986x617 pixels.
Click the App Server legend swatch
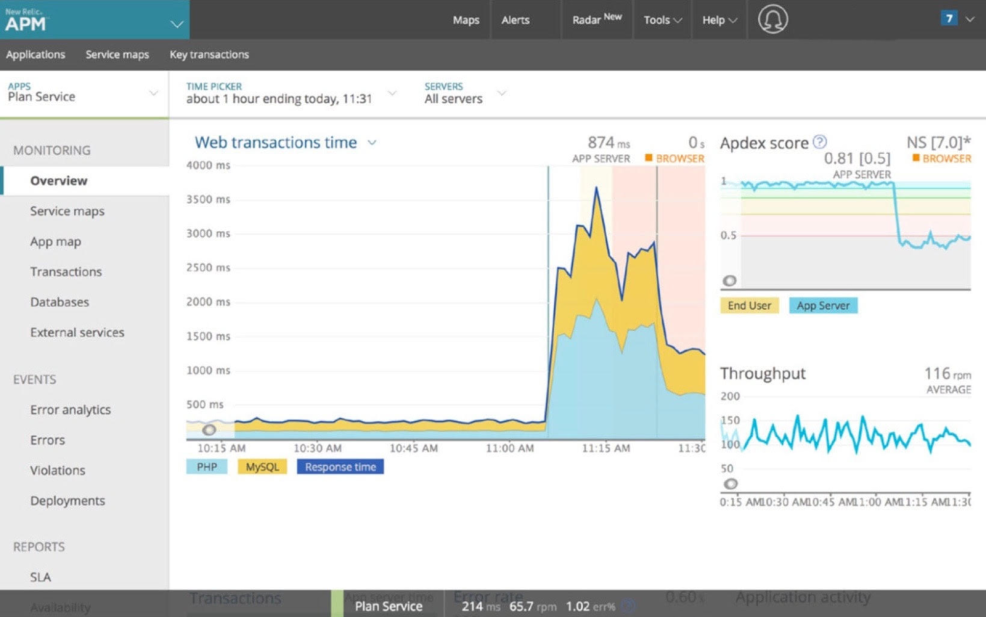823,305
